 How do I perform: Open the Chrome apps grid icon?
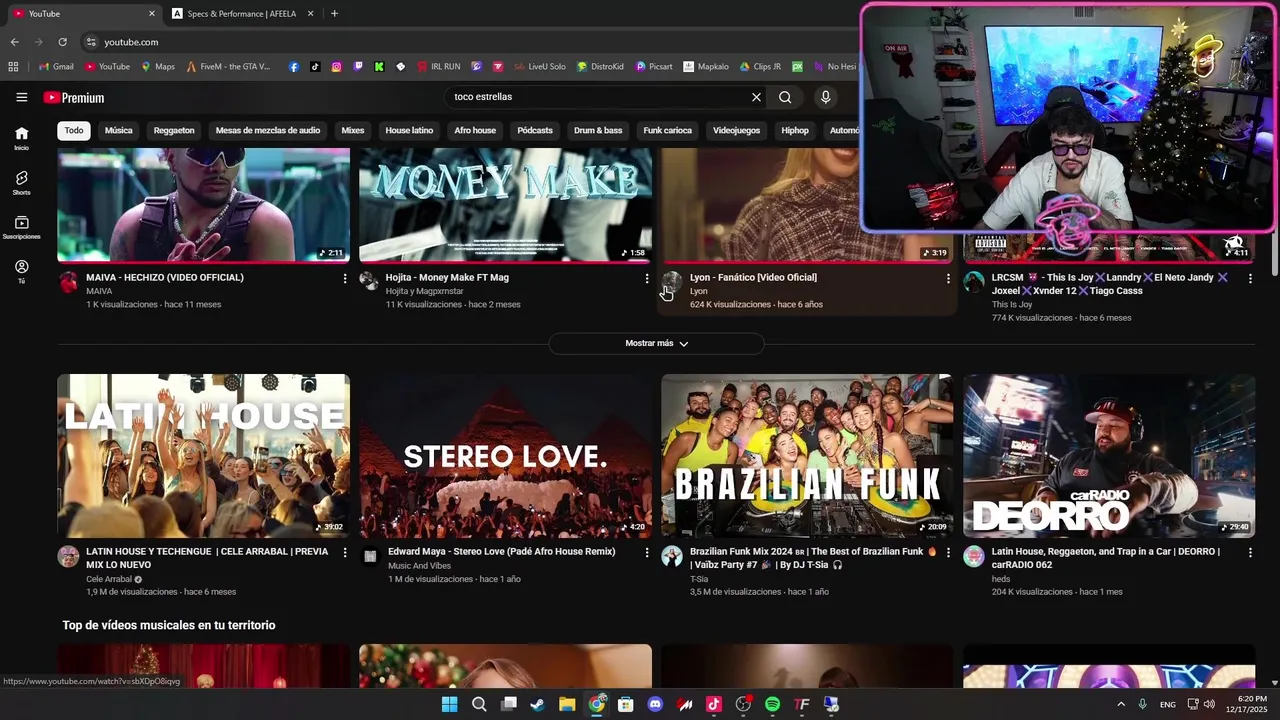tap(13, 67)
